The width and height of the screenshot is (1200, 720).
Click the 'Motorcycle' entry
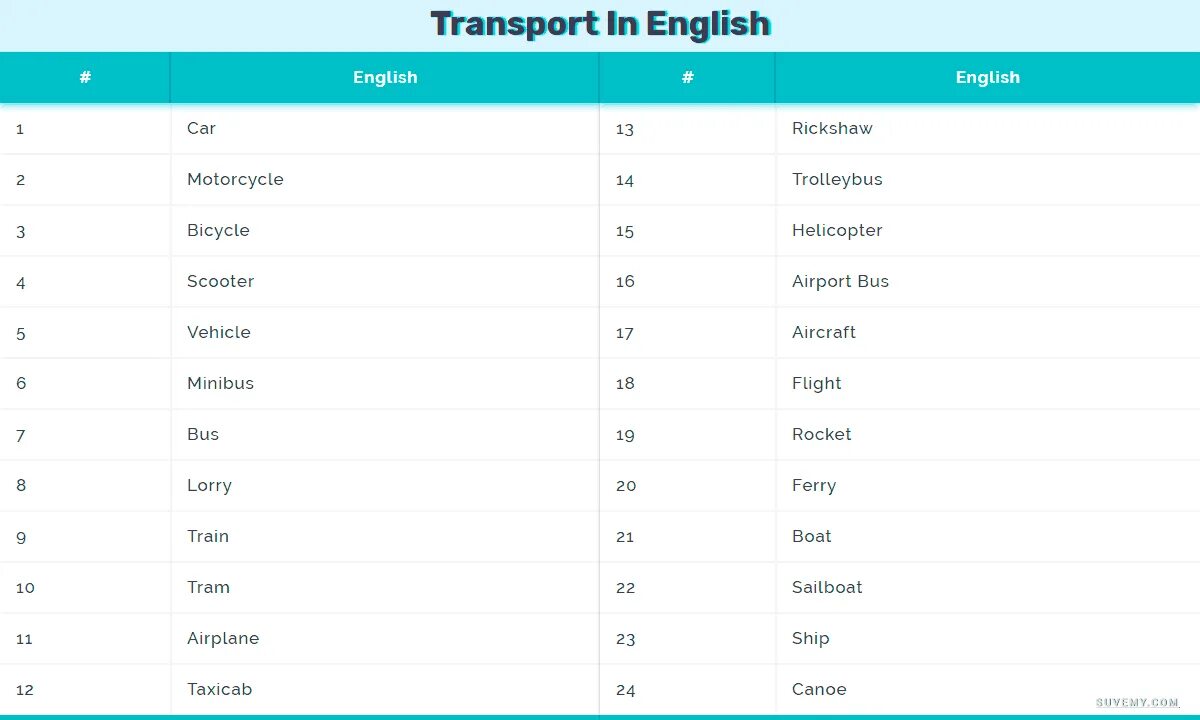tap(235, 180)
